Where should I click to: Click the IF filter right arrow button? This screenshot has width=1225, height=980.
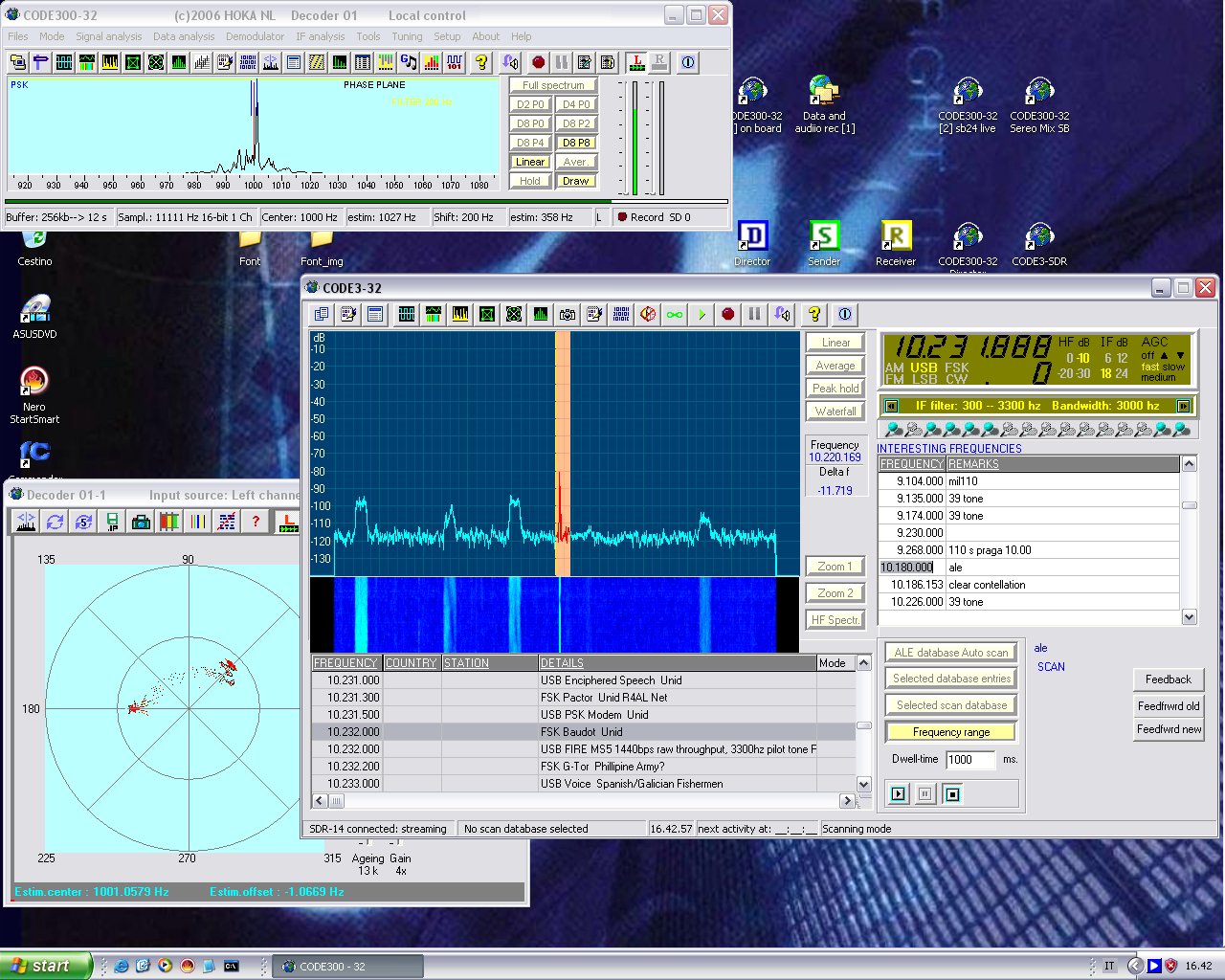pos(1183,406)
